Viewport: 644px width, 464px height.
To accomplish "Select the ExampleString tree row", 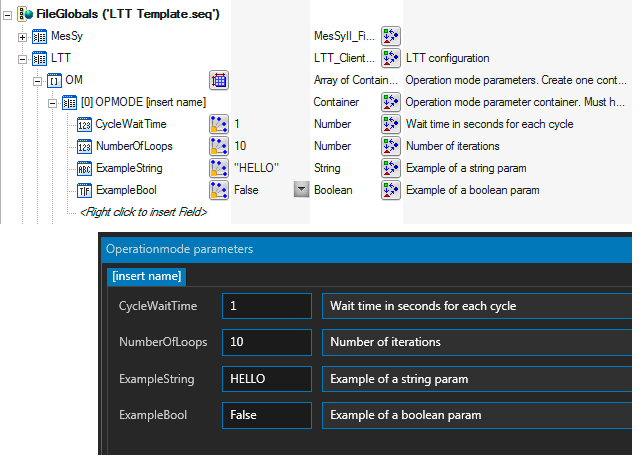I will [129, 168].
